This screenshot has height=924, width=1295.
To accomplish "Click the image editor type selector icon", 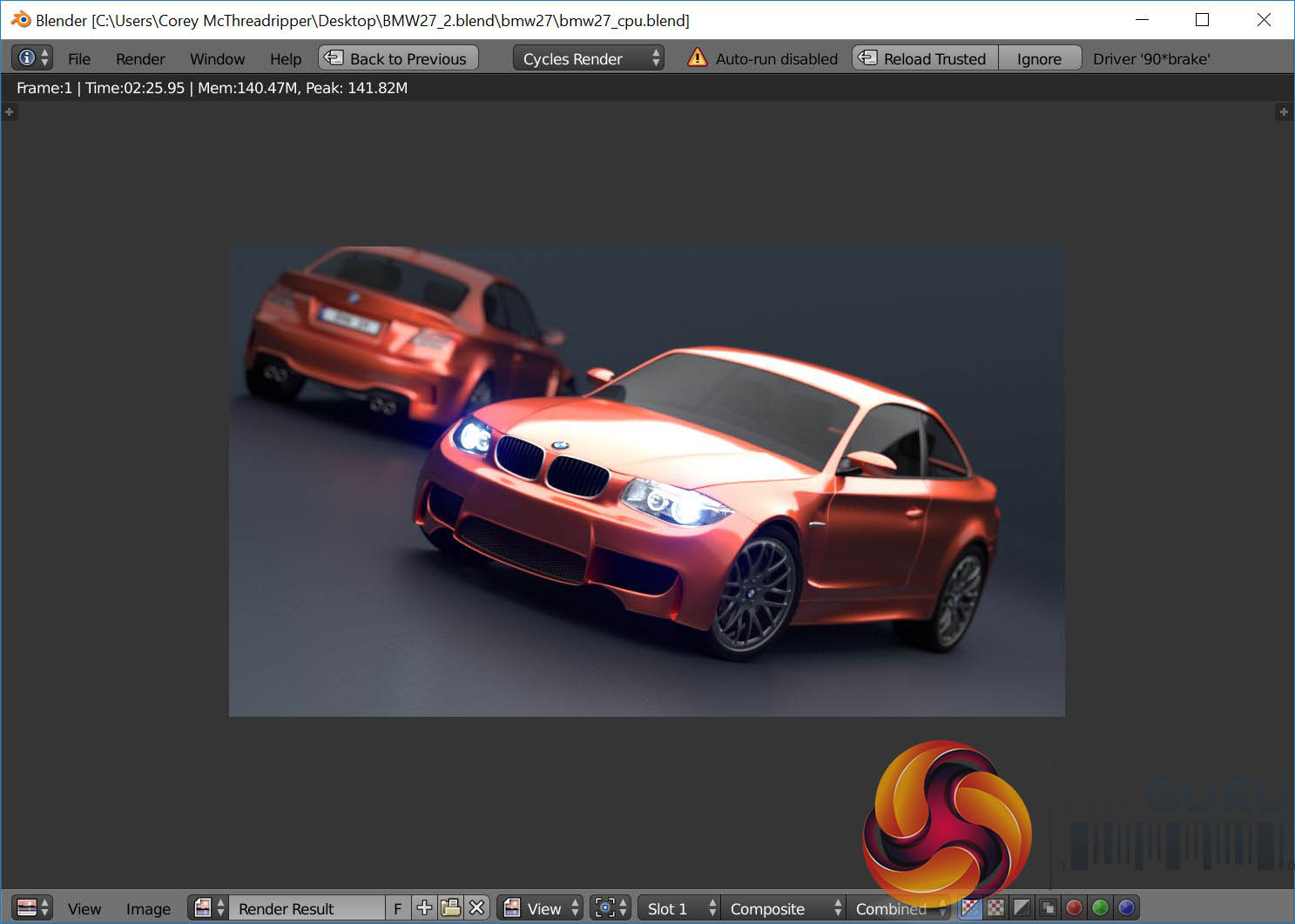I will (27, 908).
